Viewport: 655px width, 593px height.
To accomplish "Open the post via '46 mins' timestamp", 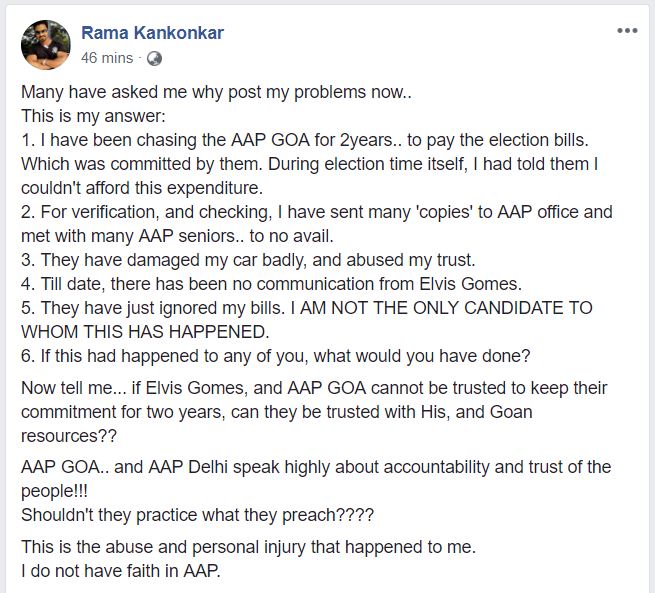I will (107, 58).
